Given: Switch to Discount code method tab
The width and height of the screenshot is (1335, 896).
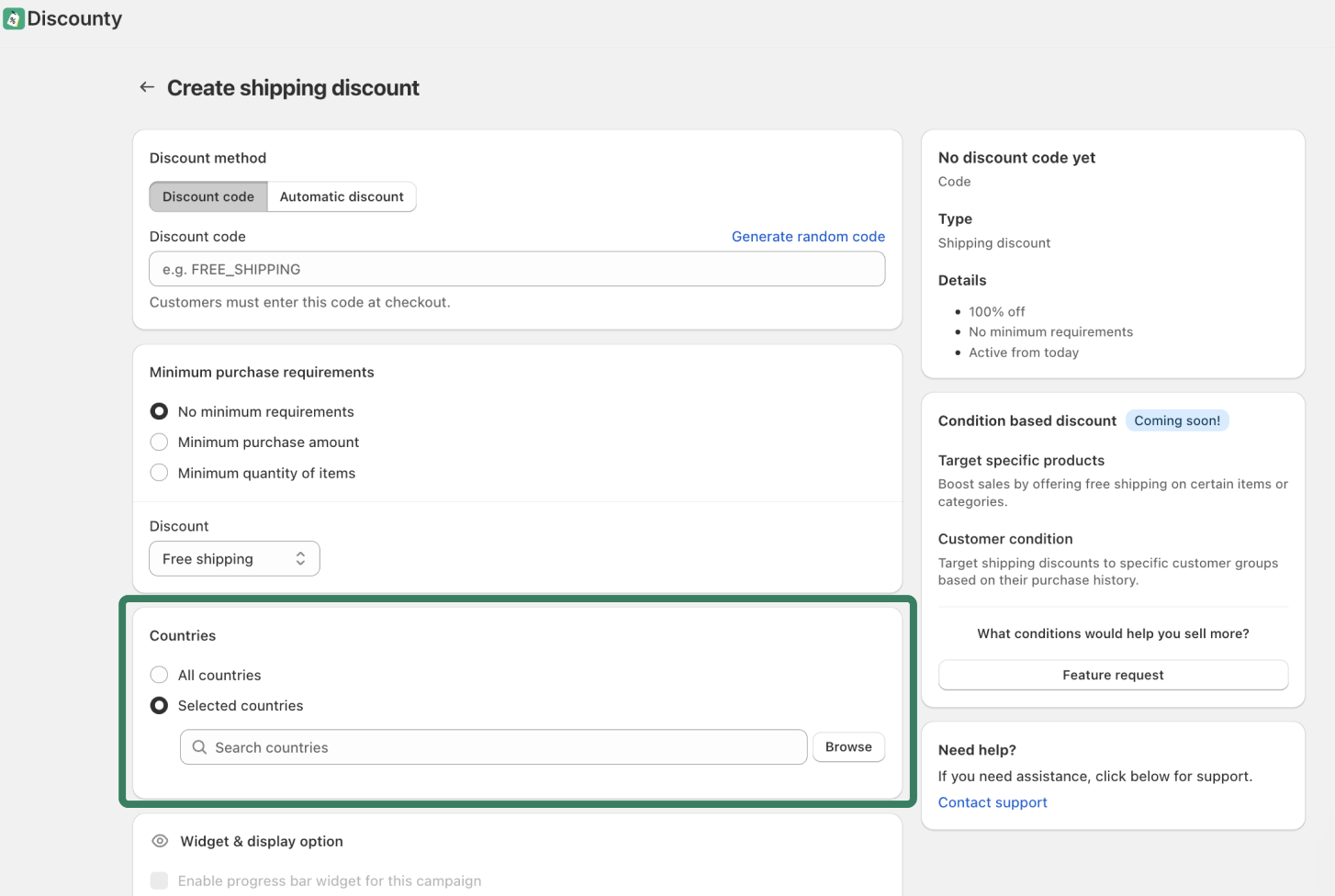Looking at the screenshot, I should (208, 196).
